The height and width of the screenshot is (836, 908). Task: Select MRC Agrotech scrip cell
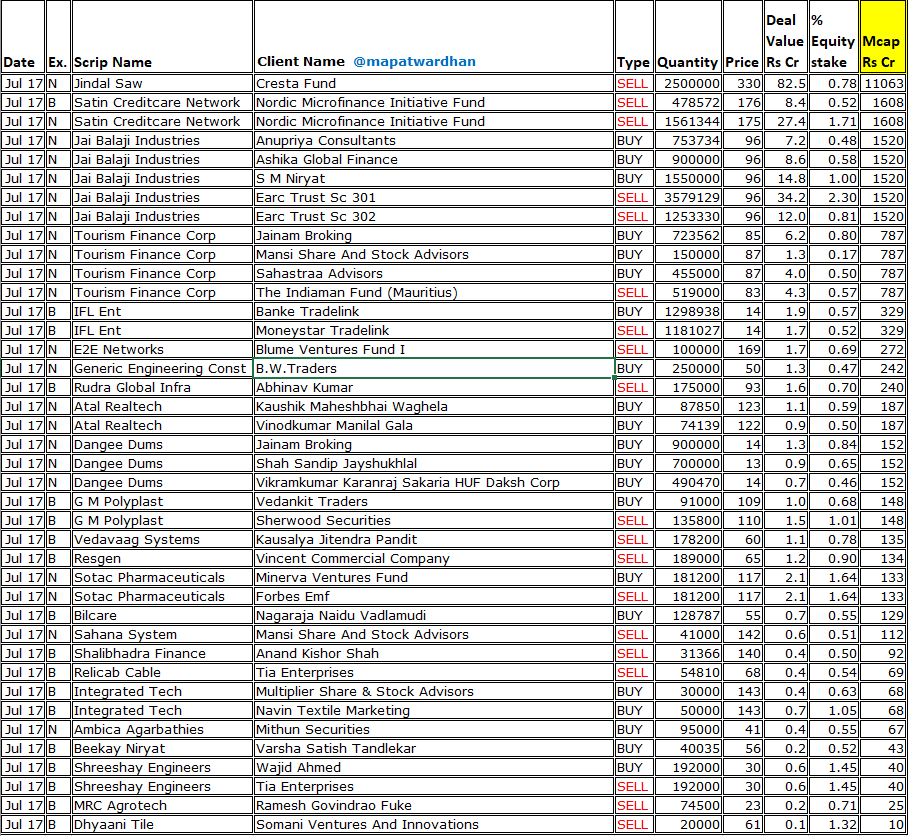(x=162, y=805)
